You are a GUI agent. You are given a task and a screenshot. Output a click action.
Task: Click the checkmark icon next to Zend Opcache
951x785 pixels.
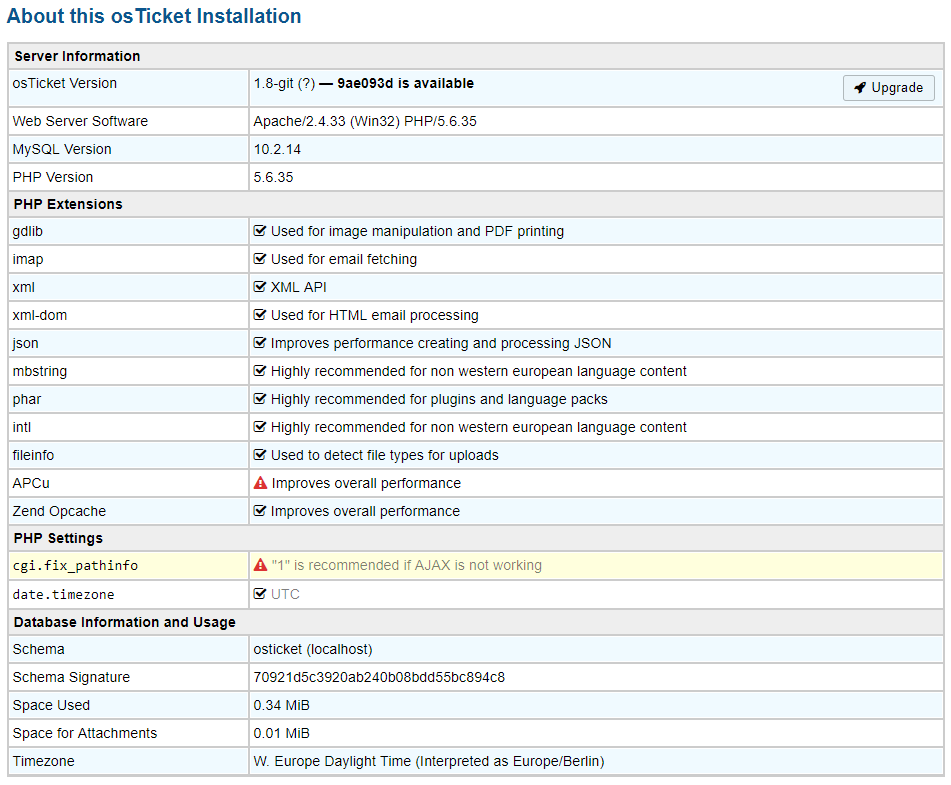(x=260, y=511)
